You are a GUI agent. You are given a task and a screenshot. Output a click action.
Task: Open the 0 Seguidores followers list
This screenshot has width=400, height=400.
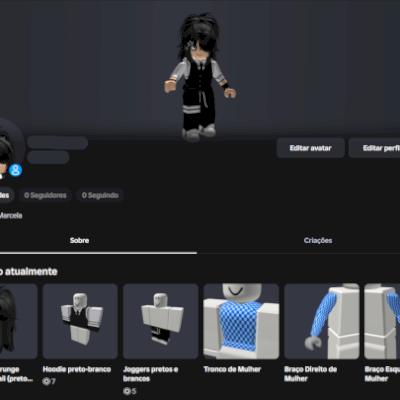click(45, 195)
